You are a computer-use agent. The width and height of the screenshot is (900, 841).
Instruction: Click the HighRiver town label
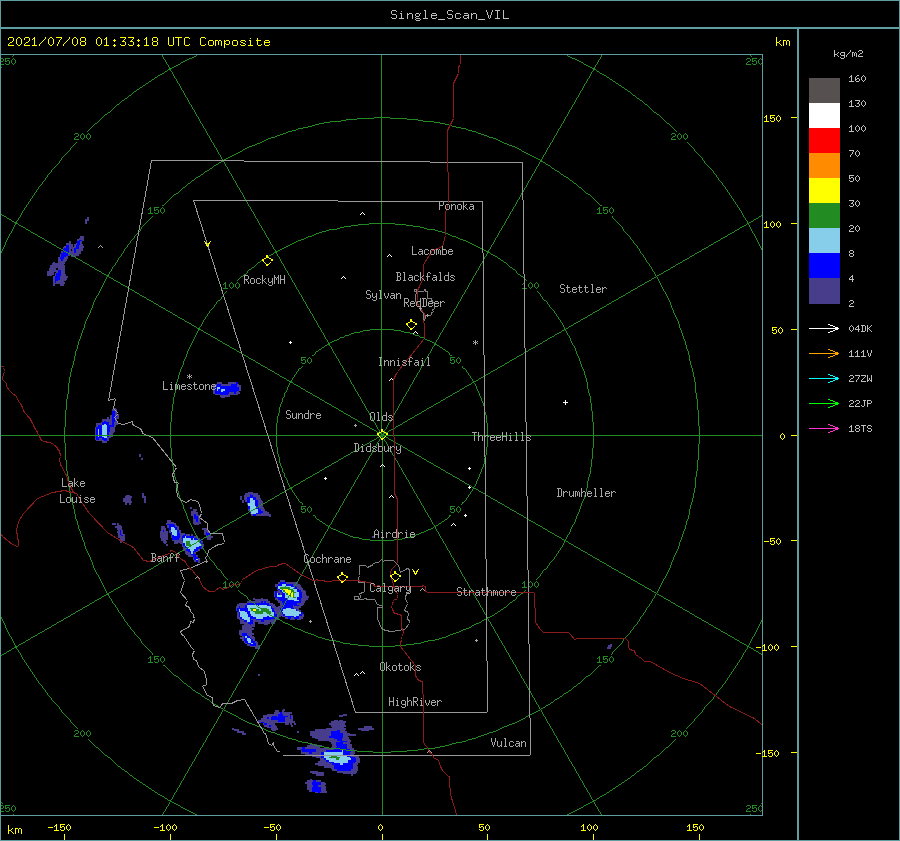click(415, 702)
